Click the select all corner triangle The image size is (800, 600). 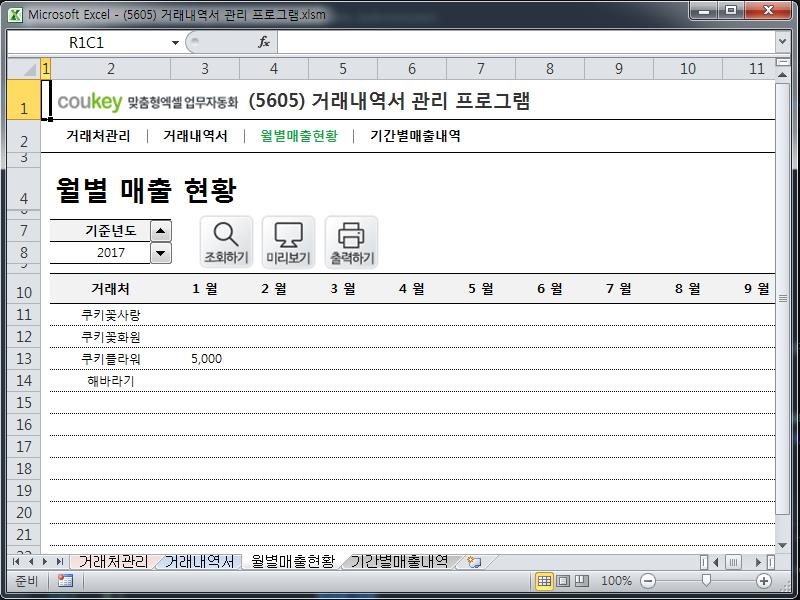24,68
